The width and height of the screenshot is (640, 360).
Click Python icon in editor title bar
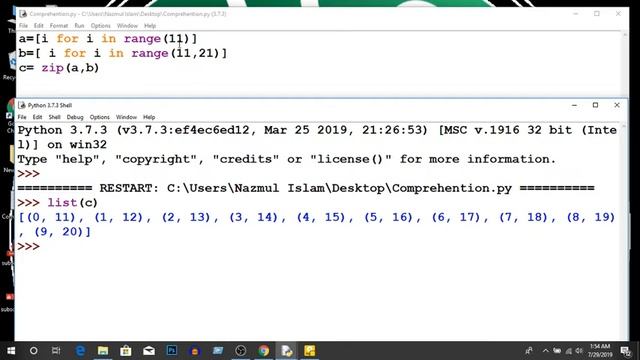[x=23, y=14]
